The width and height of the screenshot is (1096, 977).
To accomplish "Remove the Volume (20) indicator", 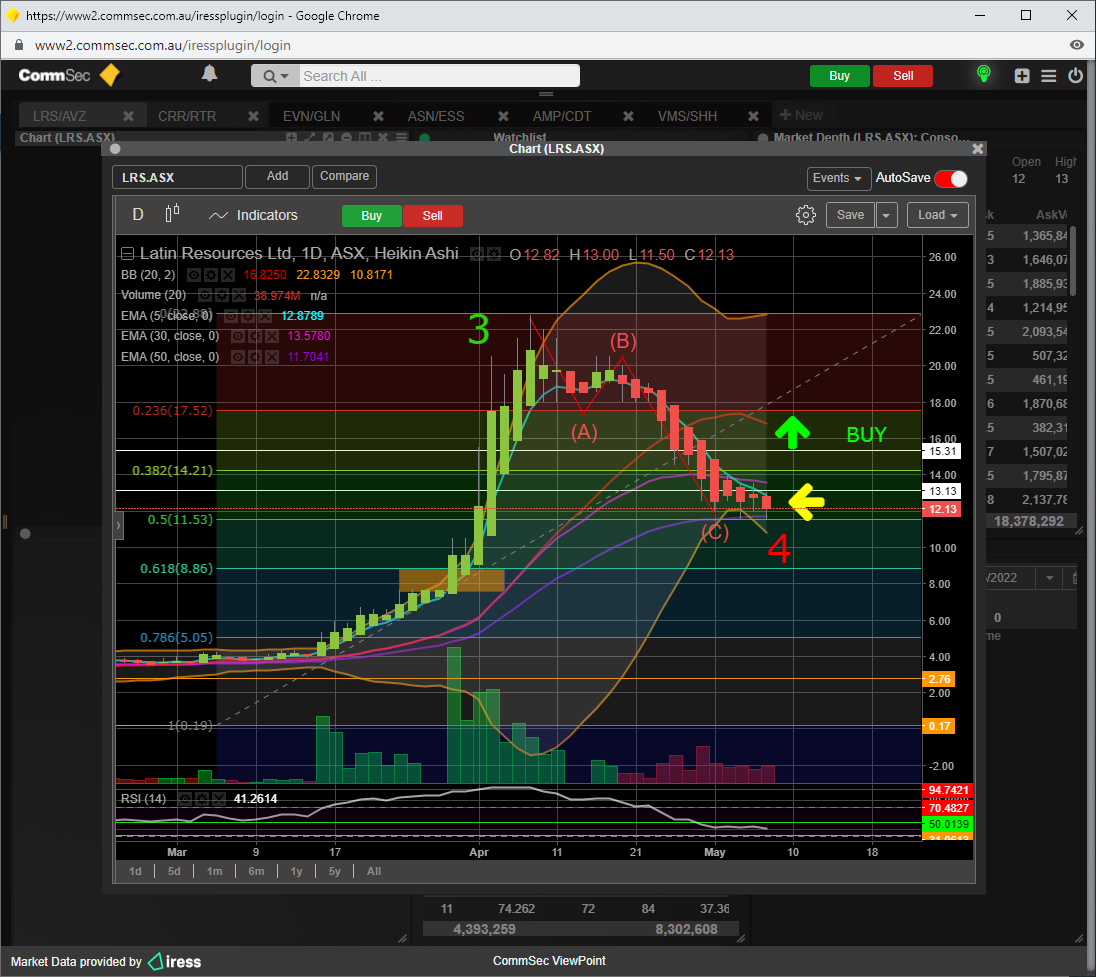I will 238,295.
